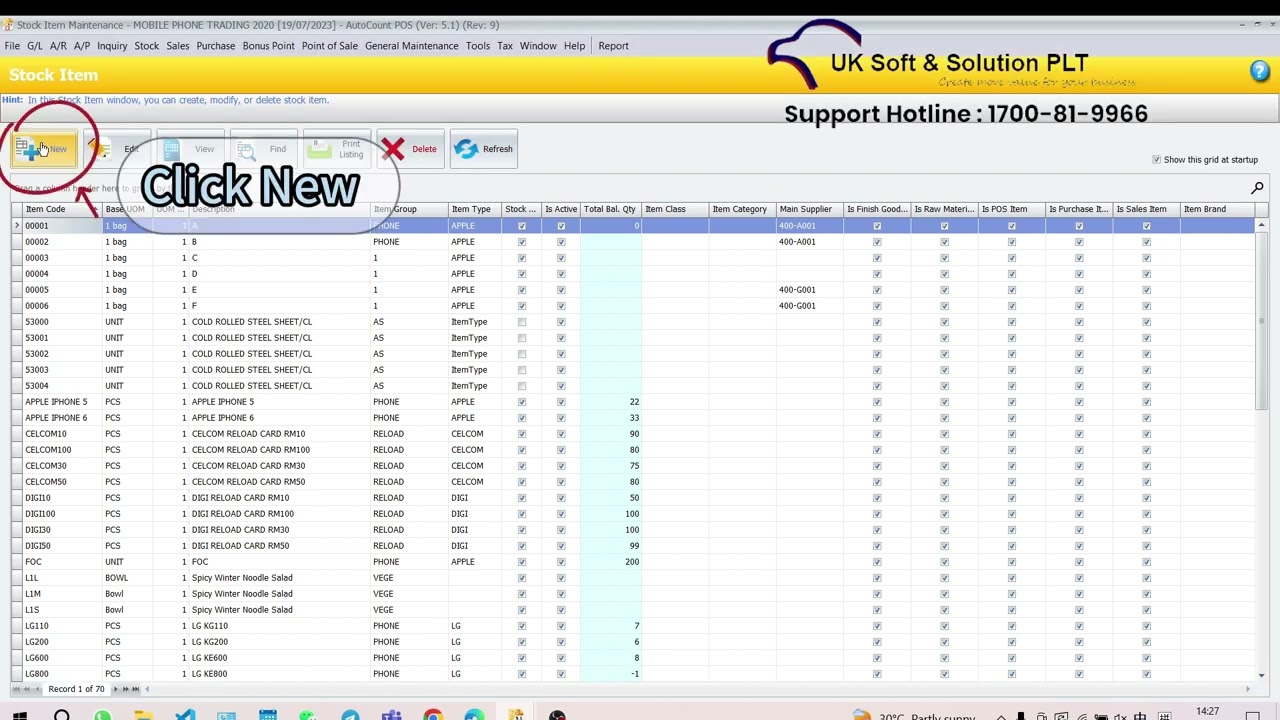Click the grid search magnifier icon

(1257, 188)
